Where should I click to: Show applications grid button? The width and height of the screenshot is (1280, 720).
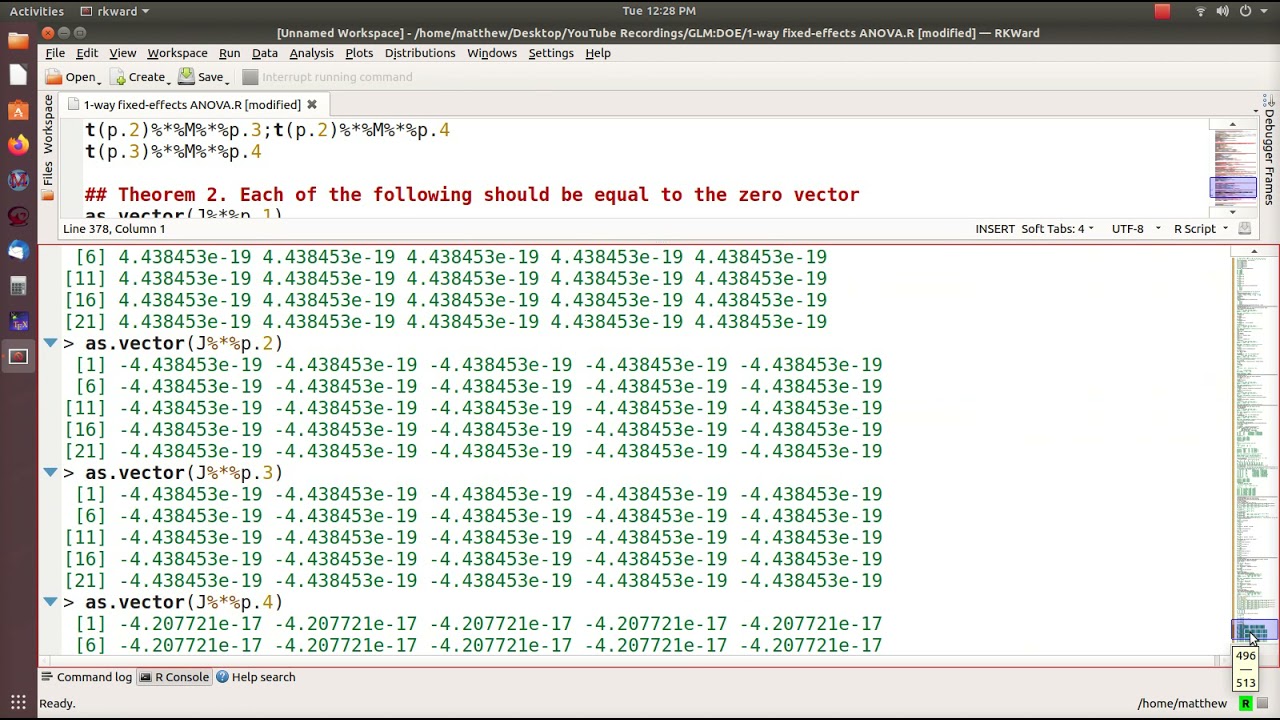tap(18, 702)
